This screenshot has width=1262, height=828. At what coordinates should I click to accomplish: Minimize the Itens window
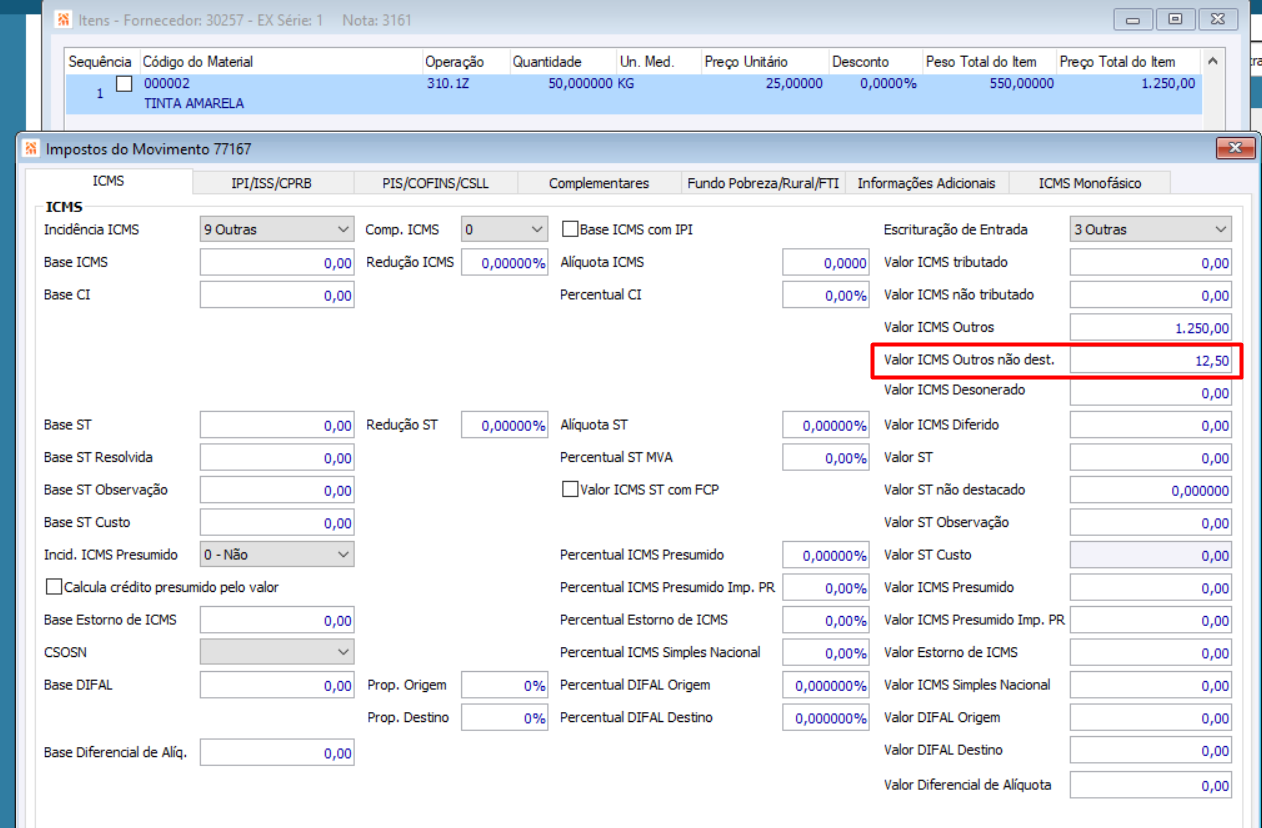click(1133, 19)
